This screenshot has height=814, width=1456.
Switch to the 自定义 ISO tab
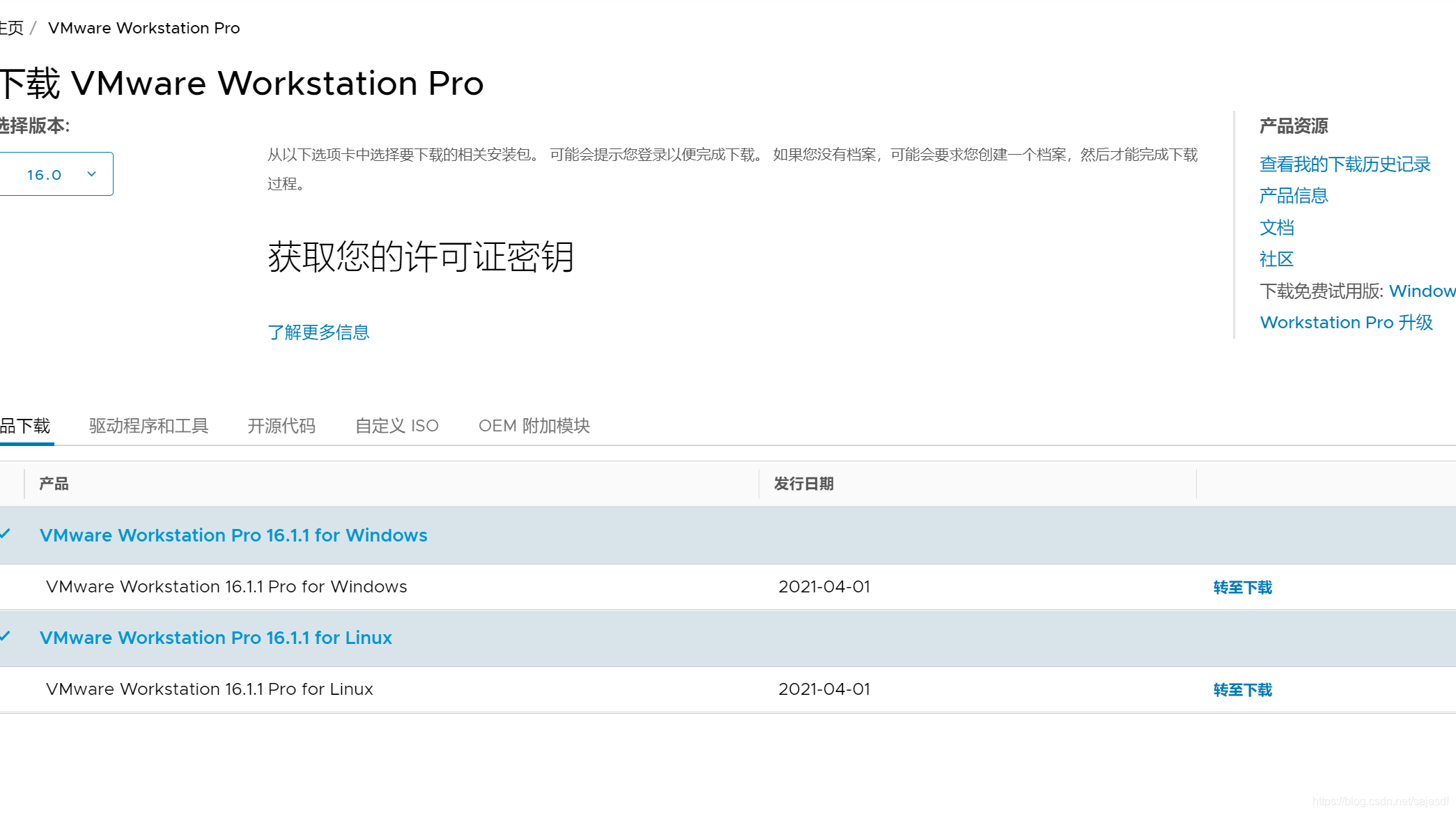(397, 426)
